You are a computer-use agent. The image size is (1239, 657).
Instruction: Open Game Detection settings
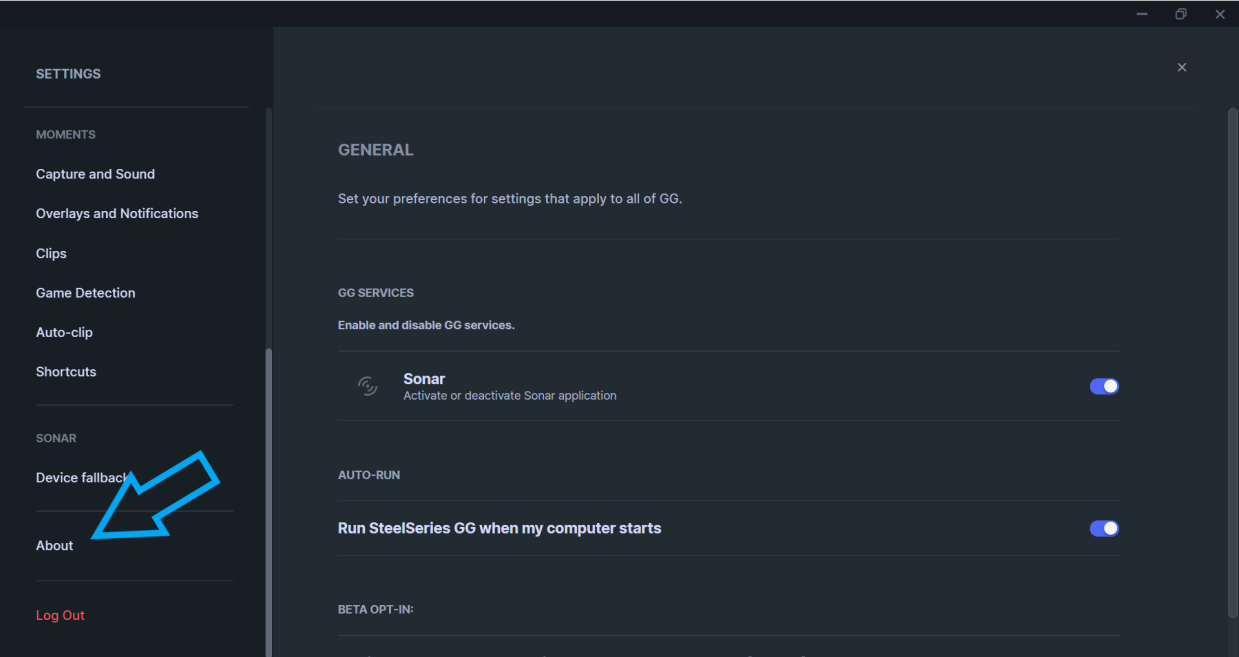[85, 293]
